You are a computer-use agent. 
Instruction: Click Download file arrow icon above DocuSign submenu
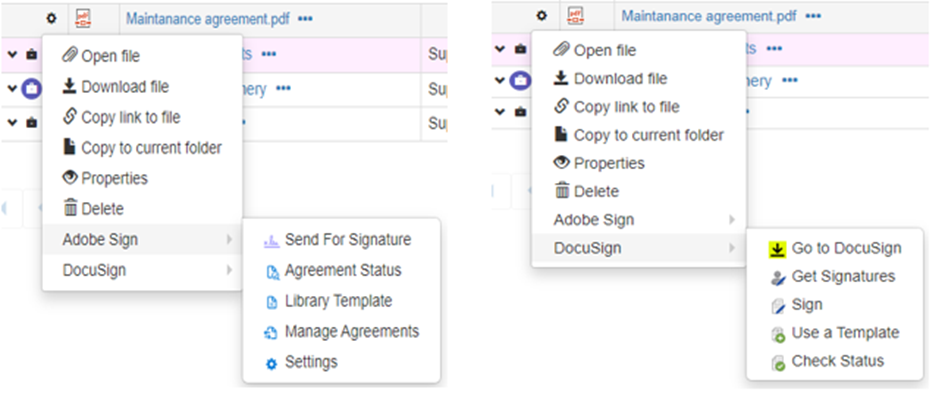(560, 78)
